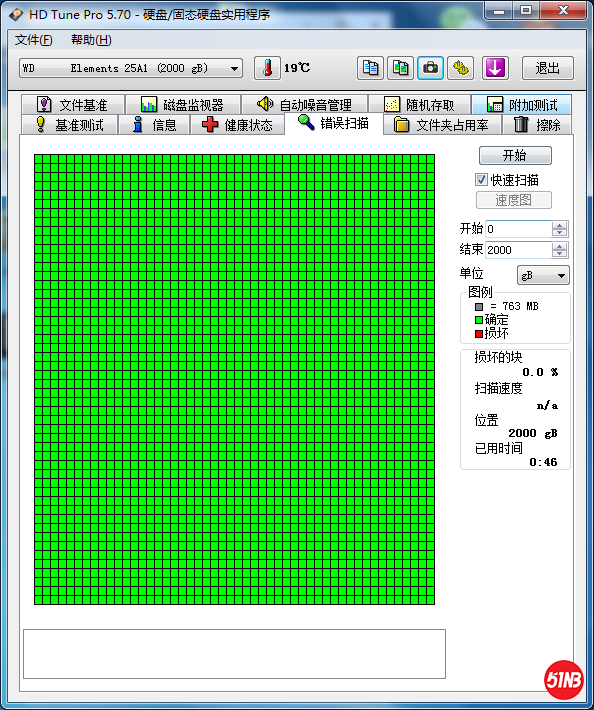Screen dimensions: 594x710
Task: Increase the 开始 value with up arrow
Action: point(560,225)
